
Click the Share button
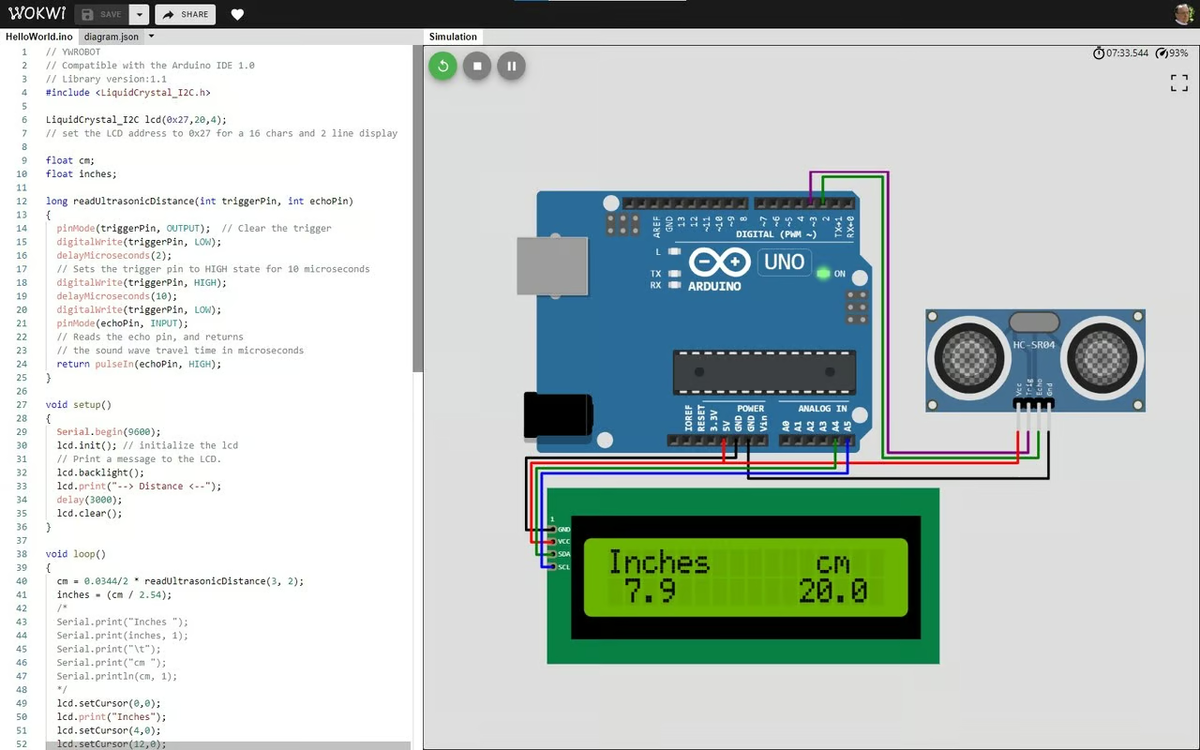pyautogui.click(x=185, y=15)
